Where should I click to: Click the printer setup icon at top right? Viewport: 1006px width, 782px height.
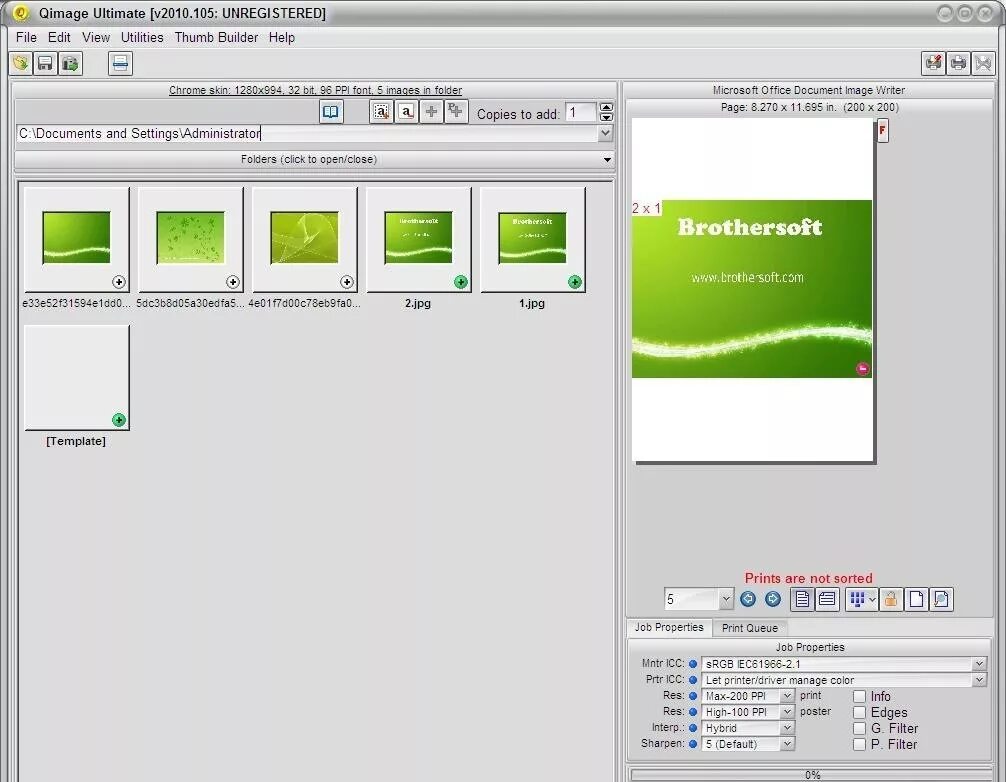pos(934,63)
